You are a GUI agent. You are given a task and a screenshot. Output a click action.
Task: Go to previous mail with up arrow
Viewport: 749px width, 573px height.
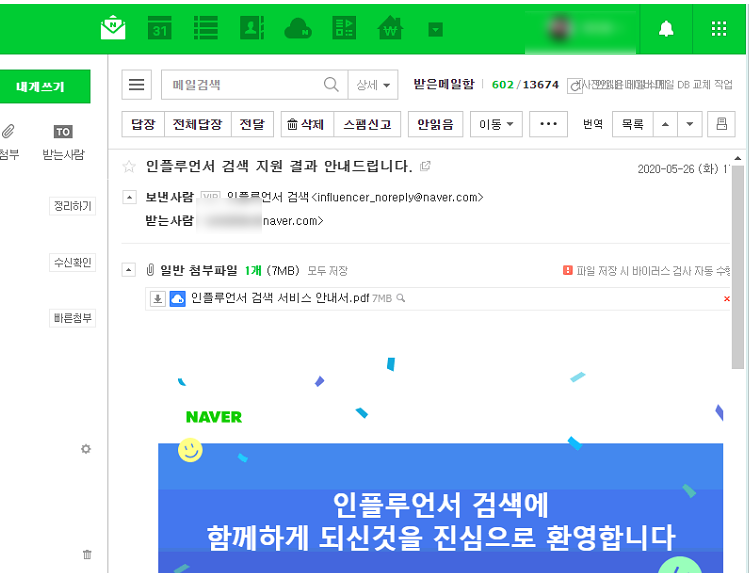[665, 124]
